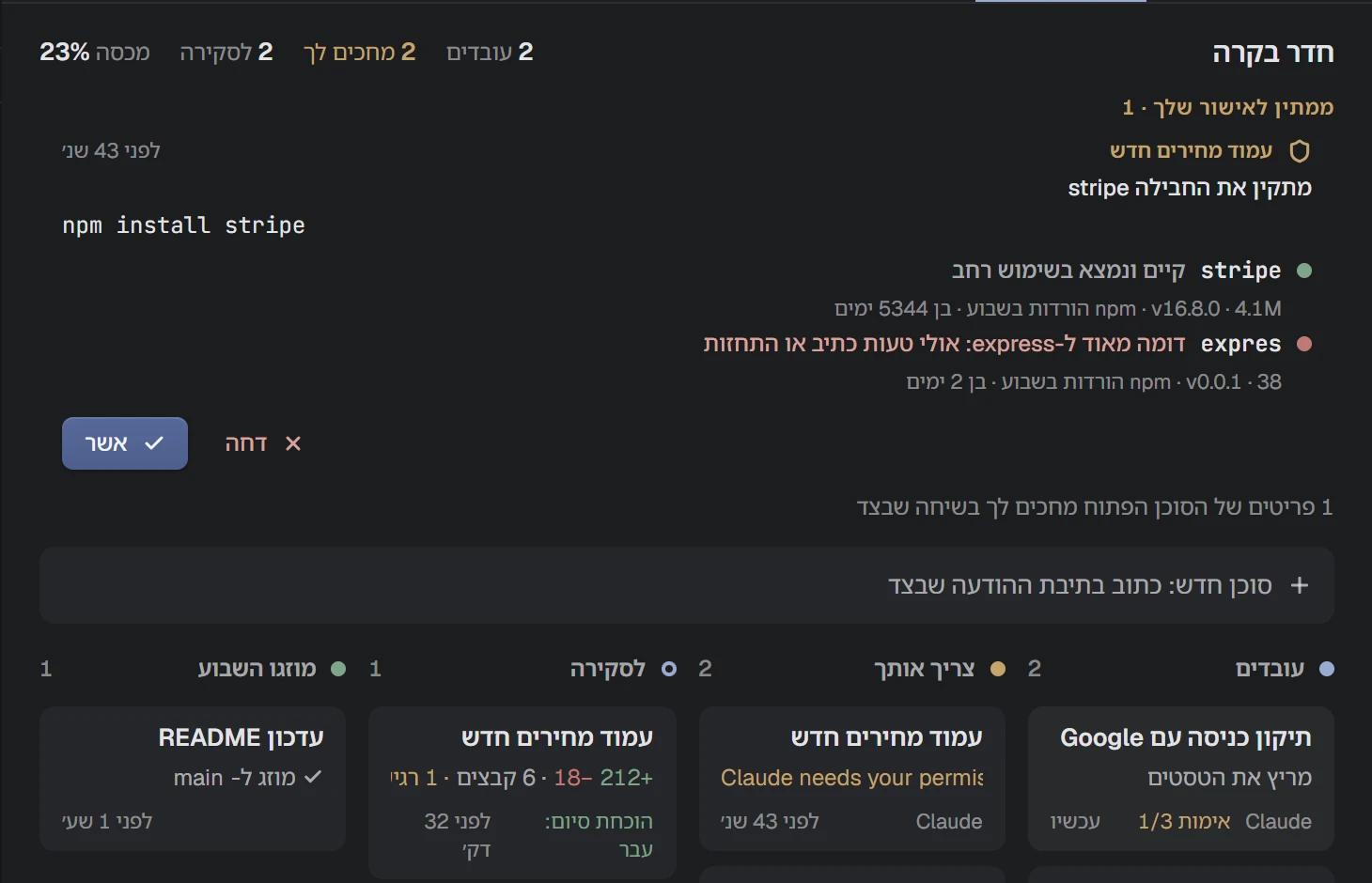Click the לפני 32 דק' timestamp
Viewport: 1372px width, 883px height.
click(458, 835)
